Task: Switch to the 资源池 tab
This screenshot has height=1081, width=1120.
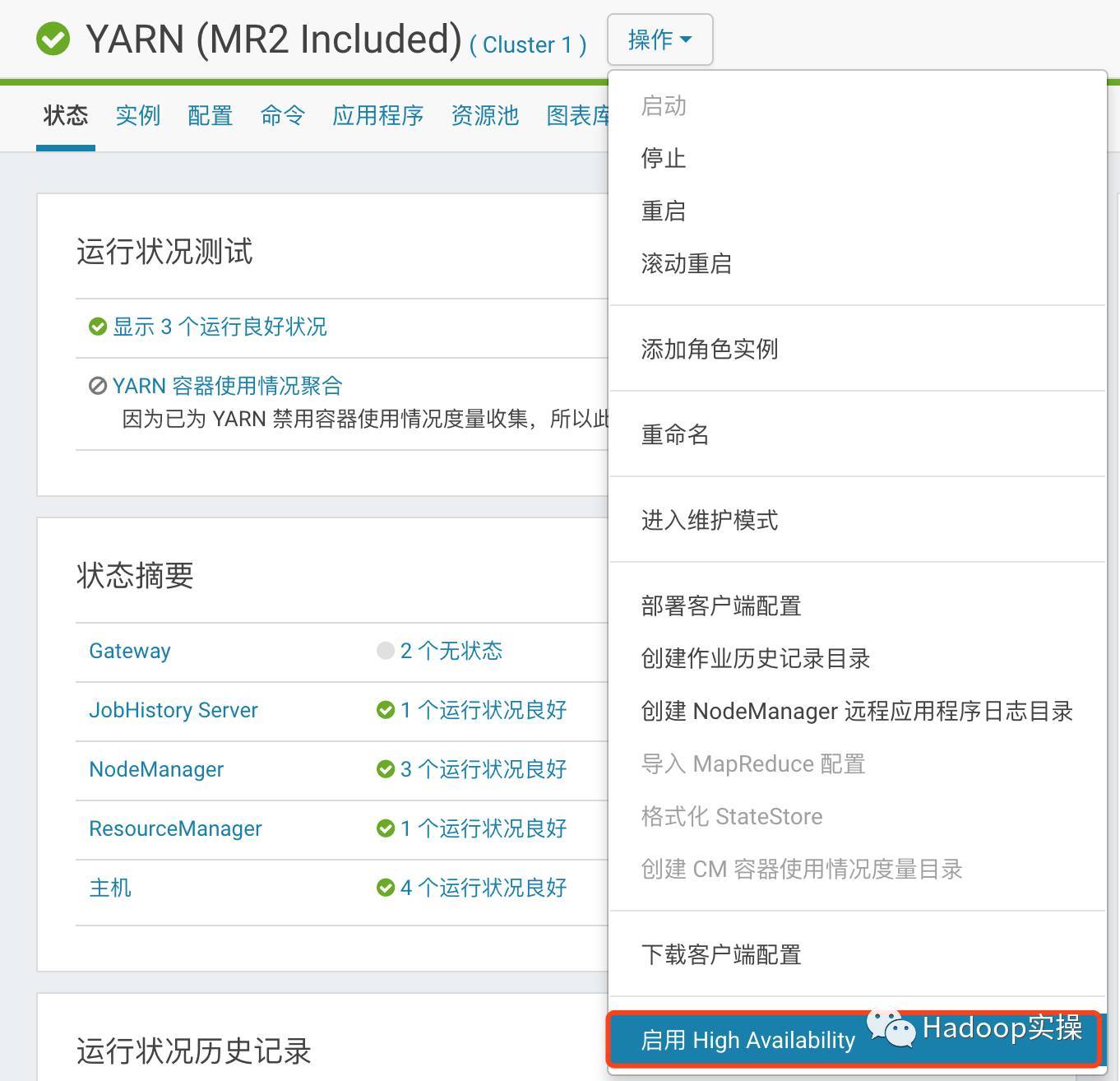Action: [x=484, y=115]
